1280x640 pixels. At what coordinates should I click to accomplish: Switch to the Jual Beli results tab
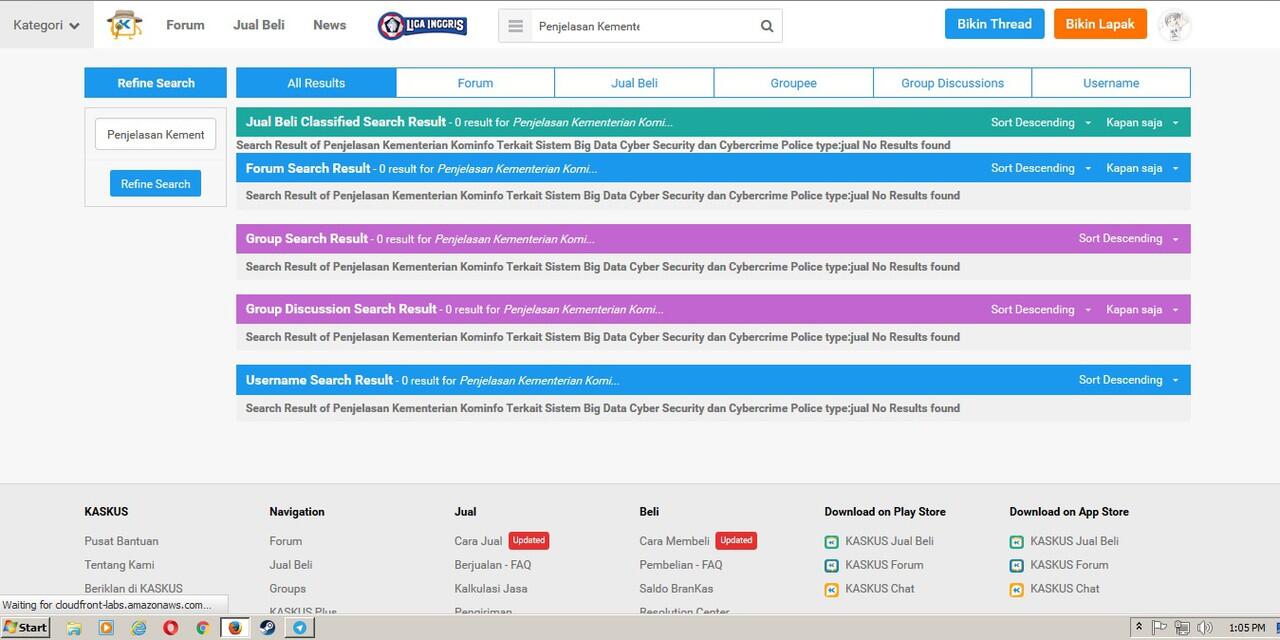(x=634, y=83)
